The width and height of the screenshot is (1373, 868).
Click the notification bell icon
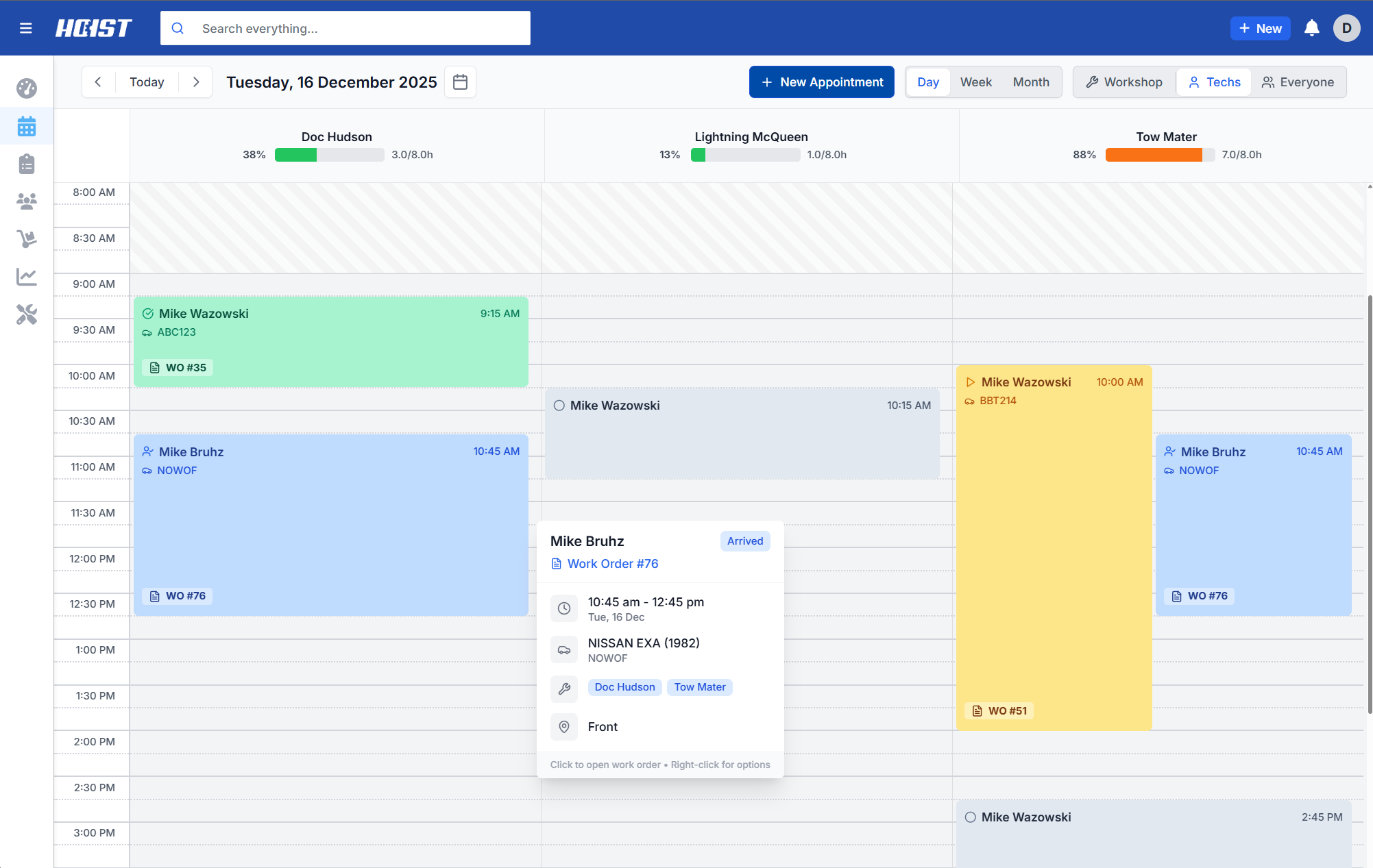click(x=1312, y=28)
